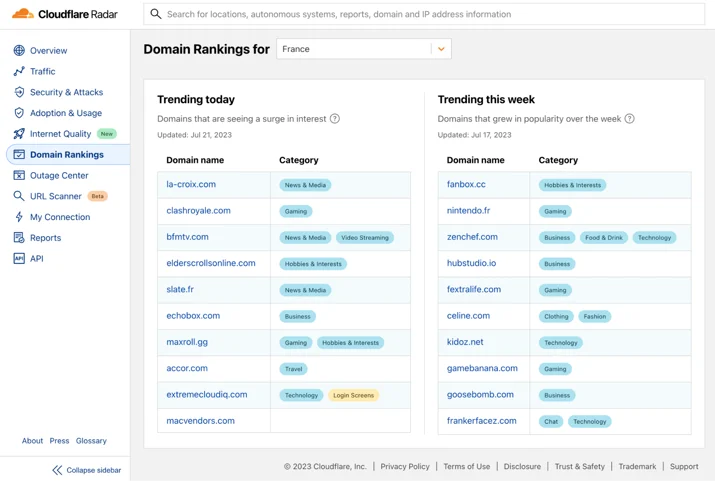715x481 pixels.
Task: Click the Press link
Action: point(59,441)
